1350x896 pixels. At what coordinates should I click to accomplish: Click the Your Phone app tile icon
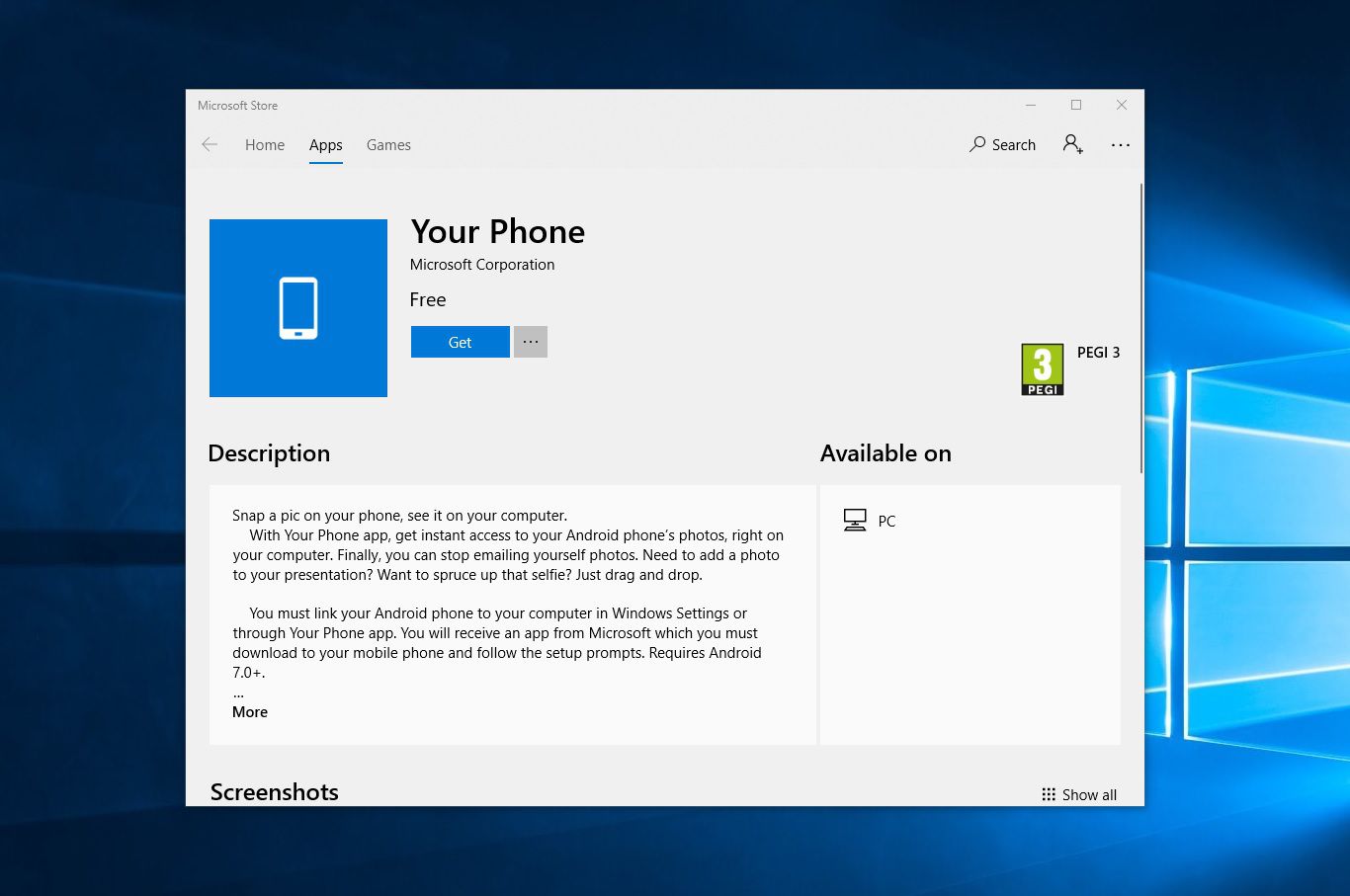click(298, 308)
